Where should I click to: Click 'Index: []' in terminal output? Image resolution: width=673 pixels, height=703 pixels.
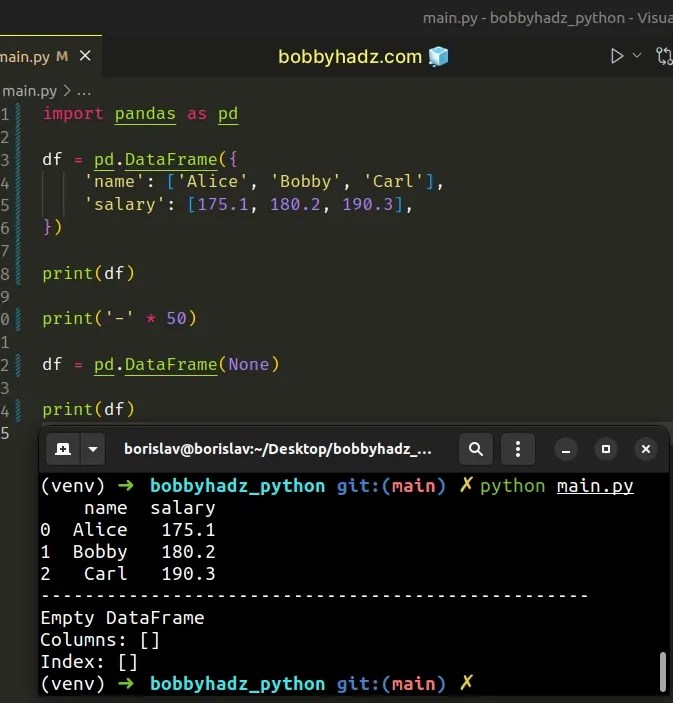coord(89,662)
